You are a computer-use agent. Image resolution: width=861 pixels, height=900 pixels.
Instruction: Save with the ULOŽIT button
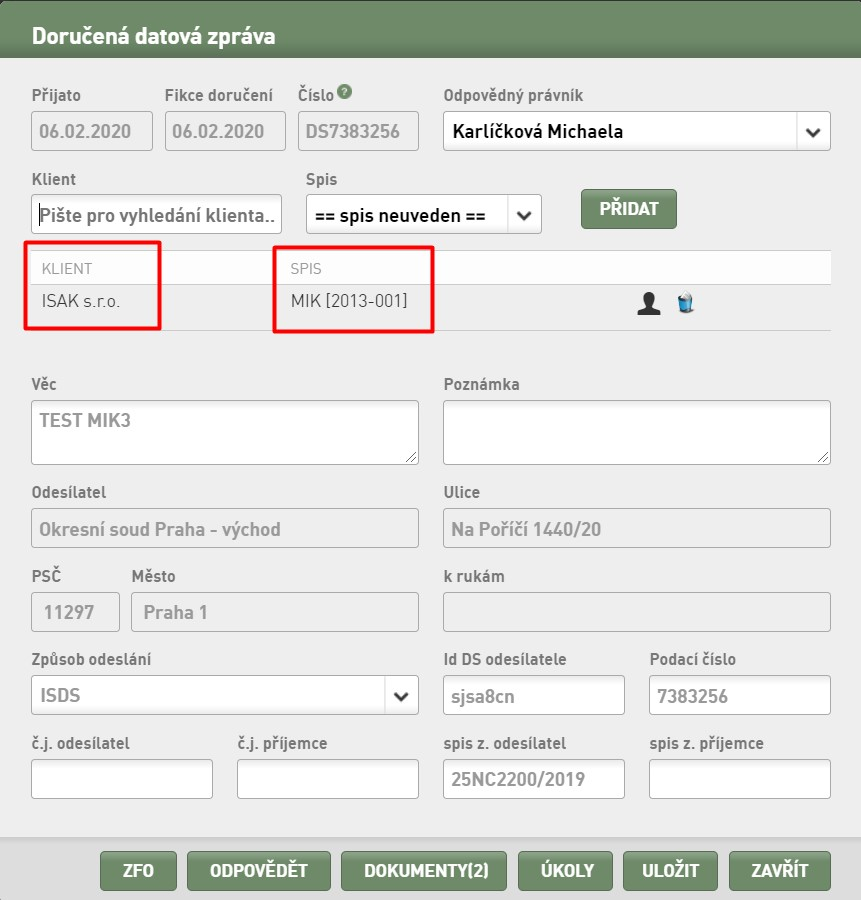point(670,871)
